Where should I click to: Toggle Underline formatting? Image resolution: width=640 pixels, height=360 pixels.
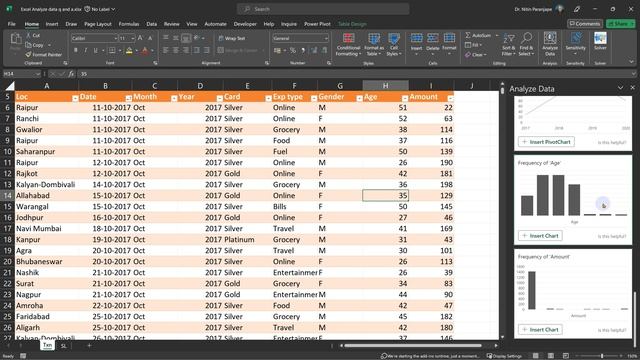[x=96, y=51]
